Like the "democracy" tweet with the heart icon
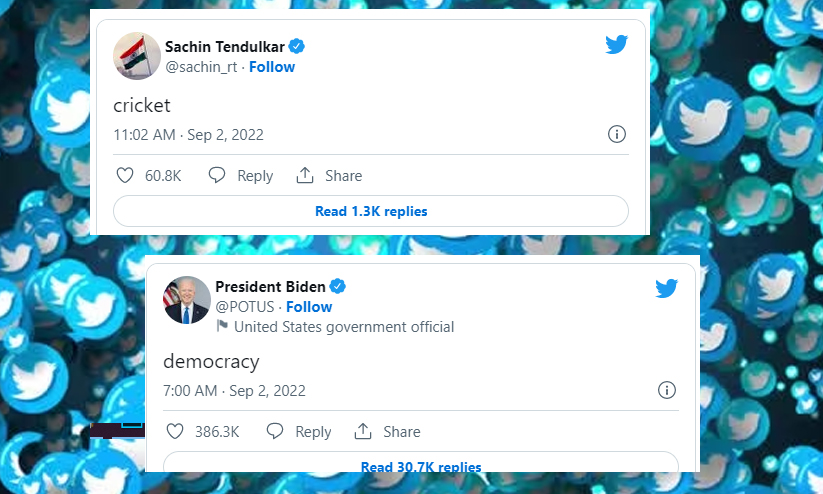This screenshot has height=494, width=823. [x=175, y=432]
